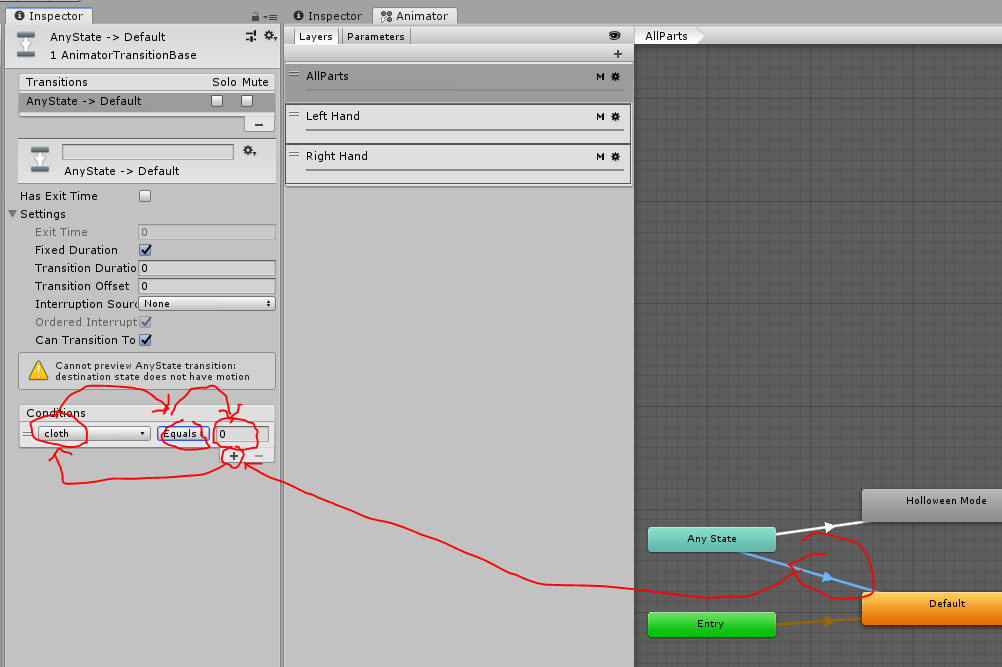Toggle the Animator eye visibility icon
Image resolution: width=1002 pixels, height=667 pixels.
coord(615,36)
